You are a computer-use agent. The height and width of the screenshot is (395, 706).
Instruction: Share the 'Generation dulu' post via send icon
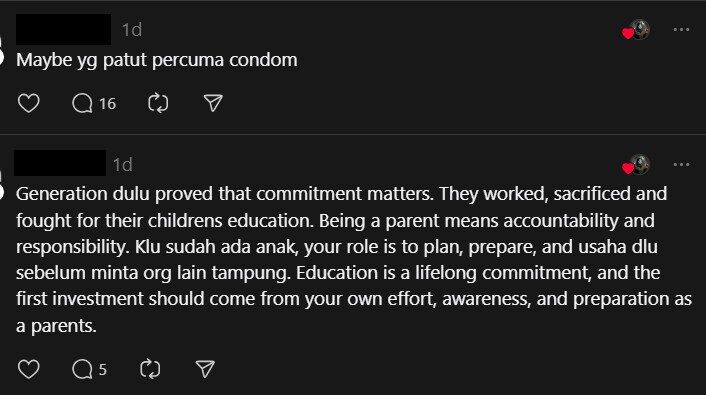click(205, 369)
